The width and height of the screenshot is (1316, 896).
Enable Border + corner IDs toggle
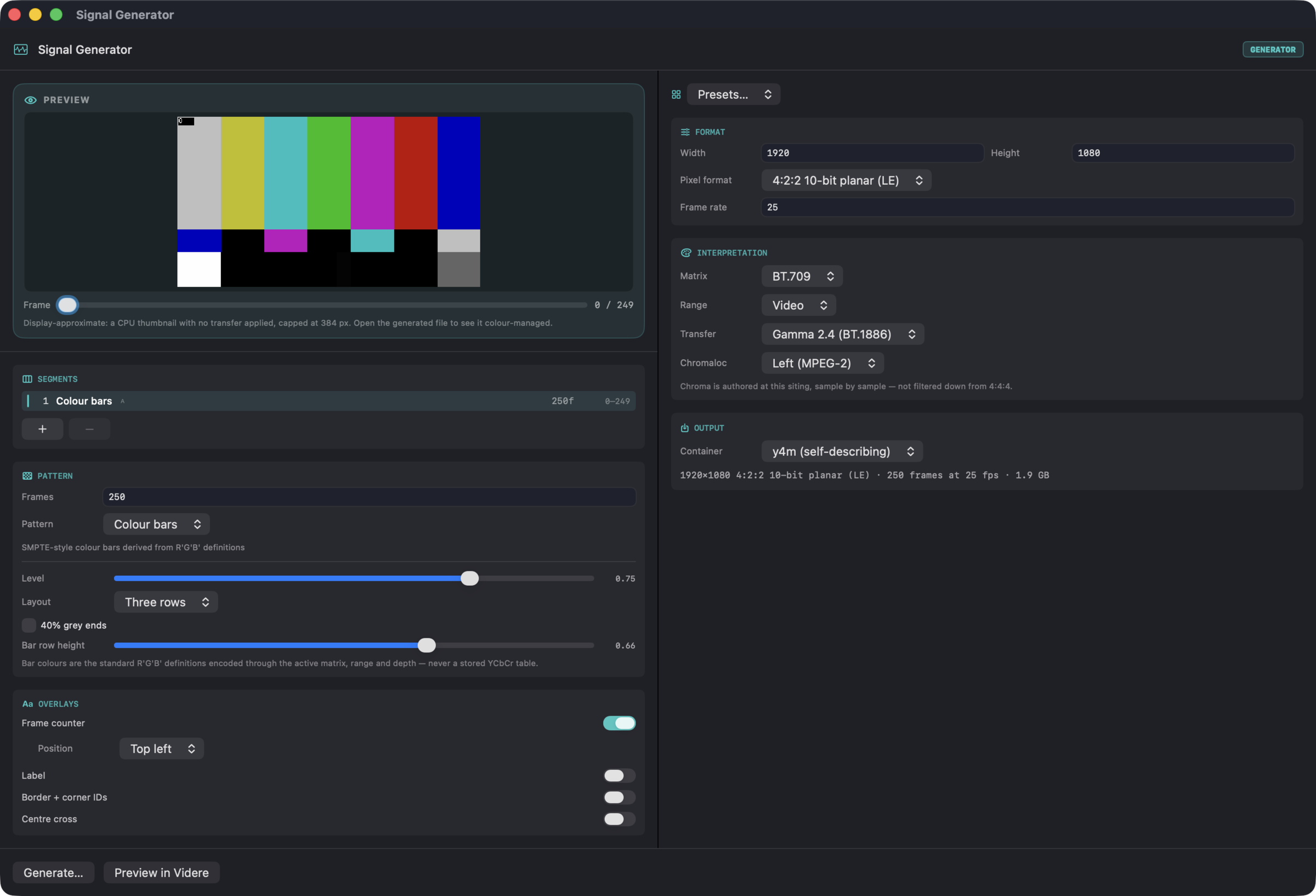pos(619,797)
